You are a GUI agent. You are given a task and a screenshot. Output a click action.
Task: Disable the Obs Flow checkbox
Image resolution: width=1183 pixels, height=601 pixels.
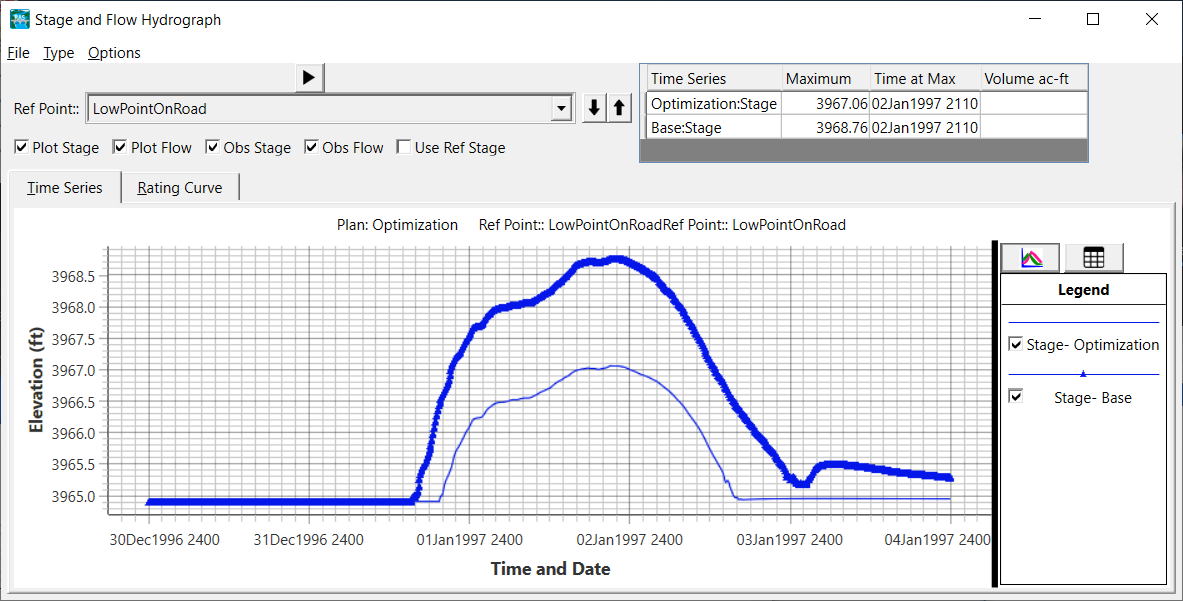(312, 148)
